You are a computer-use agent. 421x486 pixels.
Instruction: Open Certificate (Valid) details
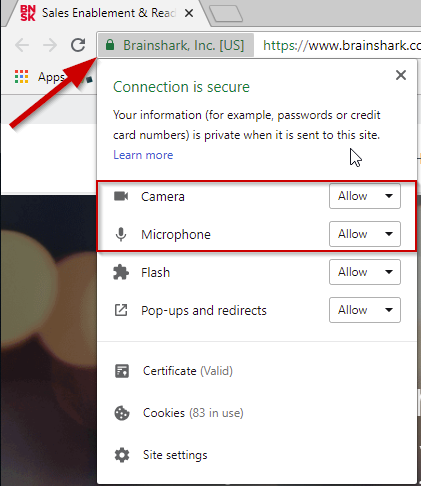pyautogui.click(x=188, y=371)
